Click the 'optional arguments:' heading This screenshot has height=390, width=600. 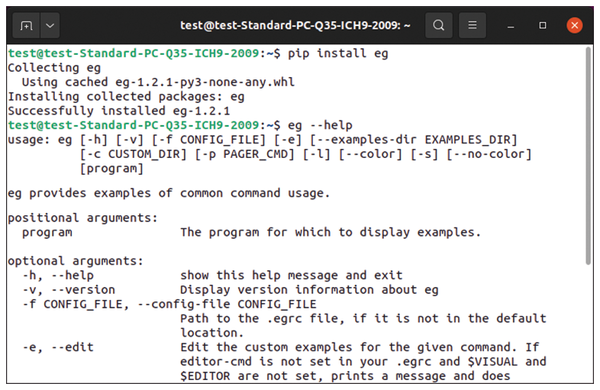[75, 261]
